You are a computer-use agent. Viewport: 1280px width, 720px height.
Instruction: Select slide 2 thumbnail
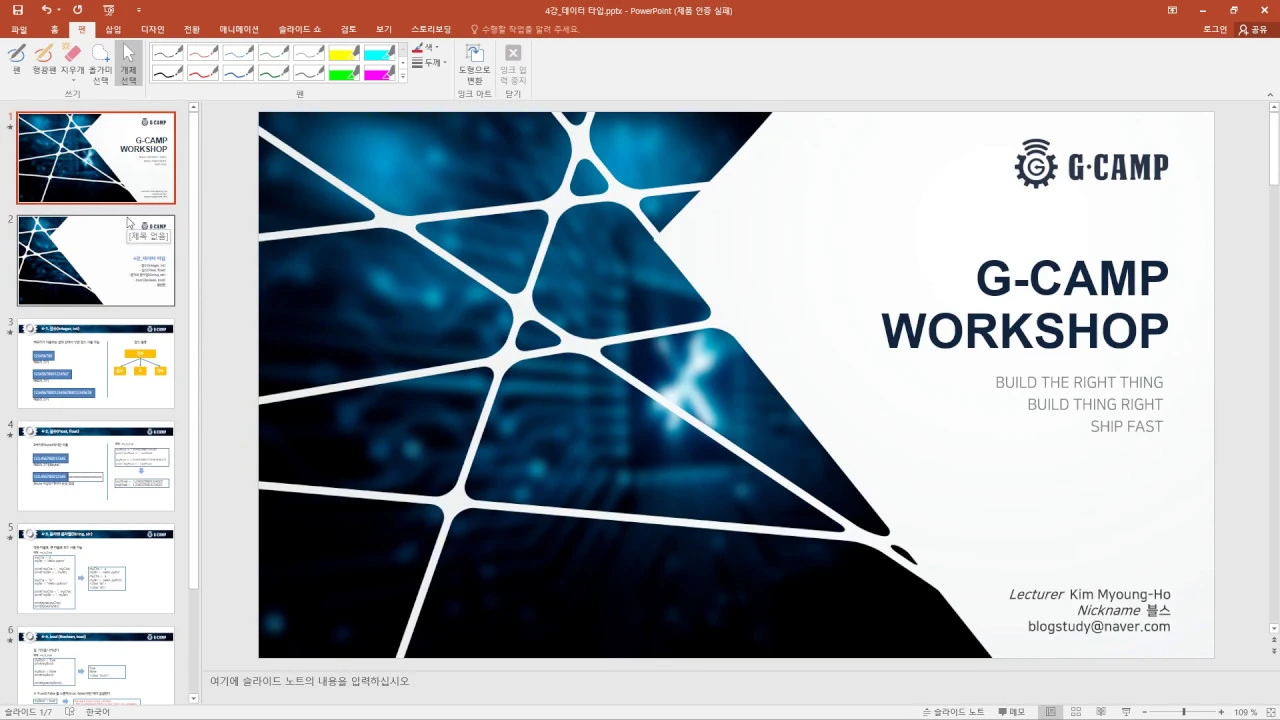click(x=96, y=260)
